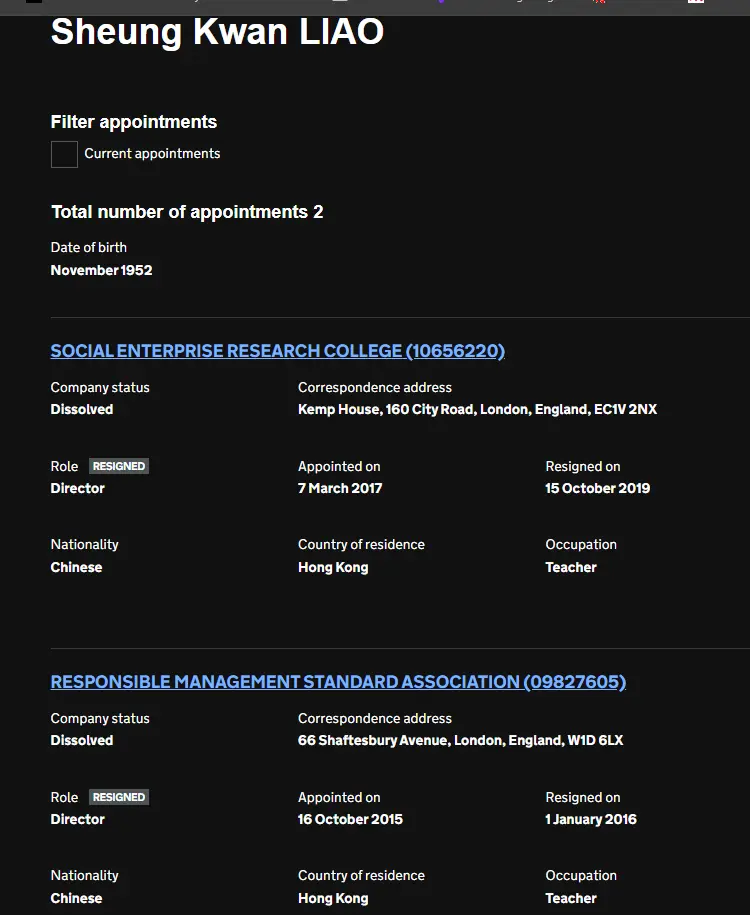Click the '1 January 2016' resigned date

tap(591, 819)
